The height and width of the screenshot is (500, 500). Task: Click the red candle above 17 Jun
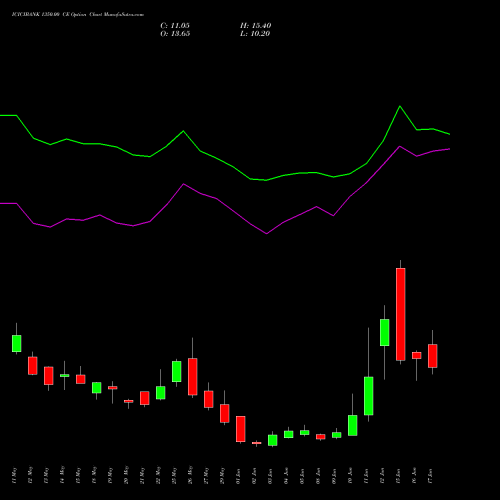[x=433, y=356]
